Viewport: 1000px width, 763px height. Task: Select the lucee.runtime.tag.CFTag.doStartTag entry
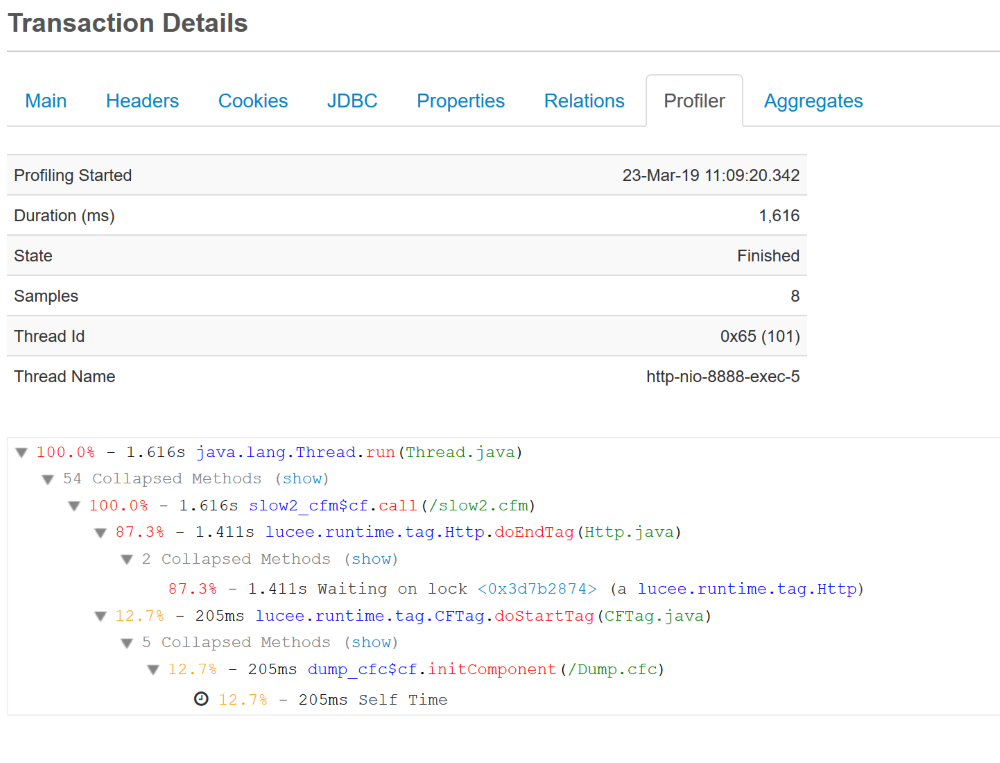(x=483, y=616)
